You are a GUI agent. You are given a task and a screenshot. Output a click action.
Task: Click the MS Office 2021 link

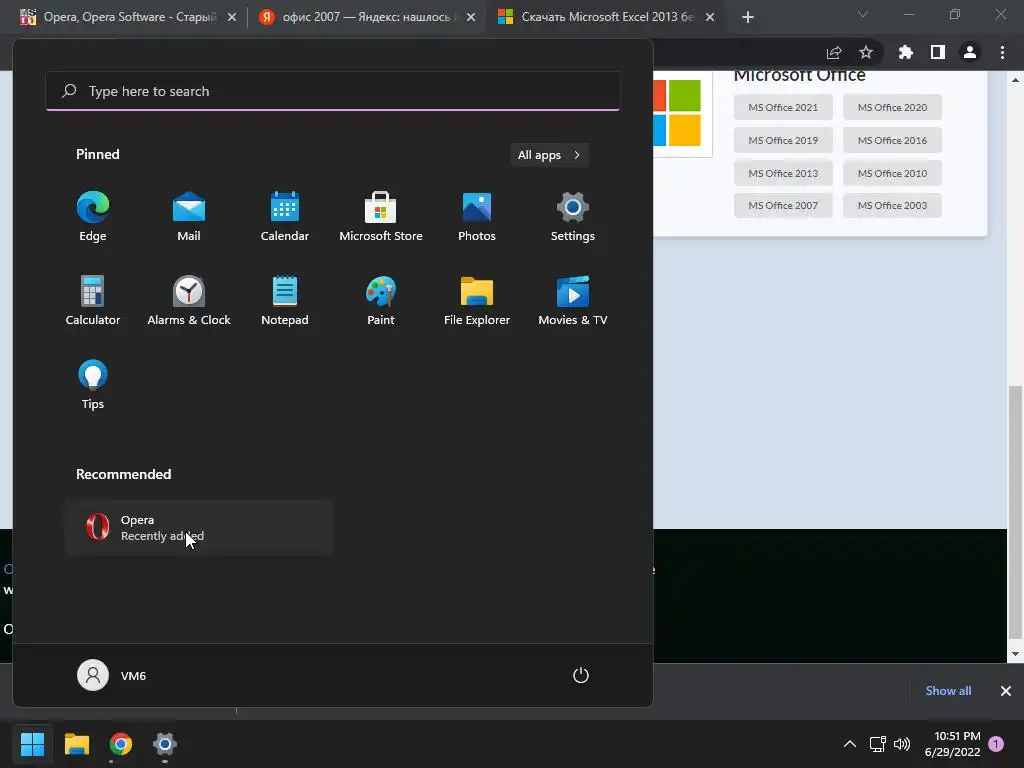click(783, 107)
